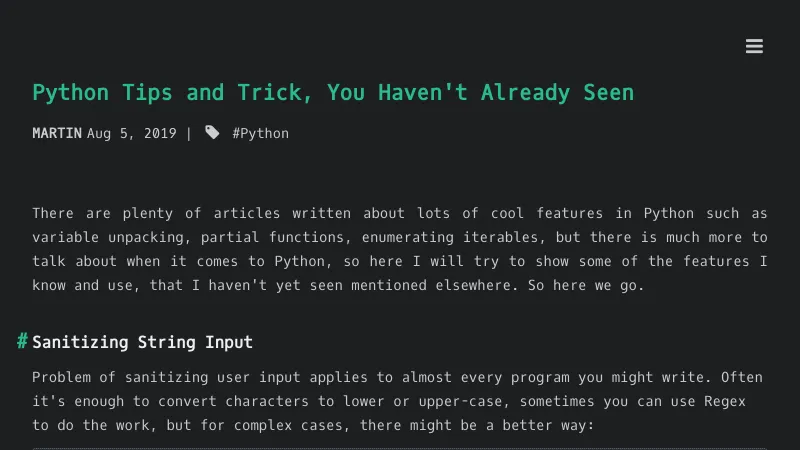This screenshot has height=450, width=800.
Task: Open the #Python tag page
Action: point(260,133)
